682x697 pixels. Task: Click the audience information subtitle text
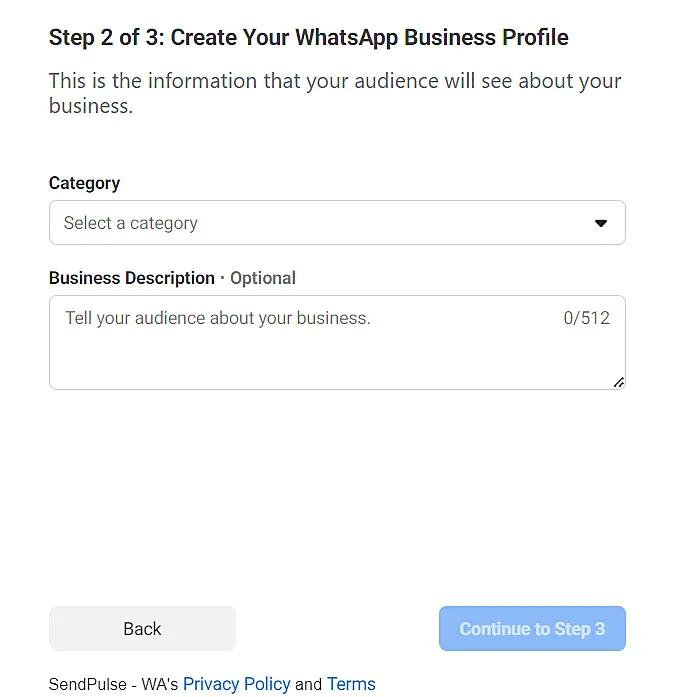tap(334, 92)
